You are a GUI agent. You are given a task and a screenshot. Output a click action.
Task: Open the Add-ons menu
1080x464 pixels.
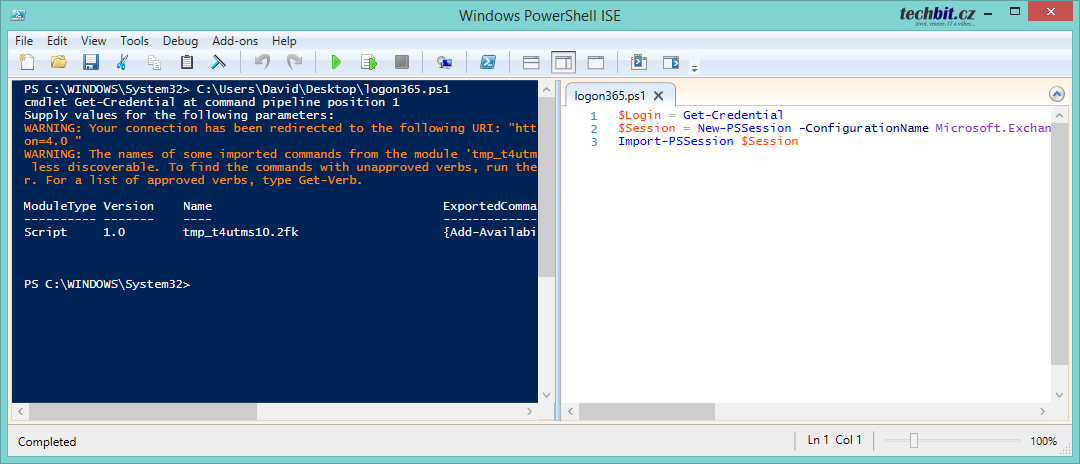tap(234, 41)
